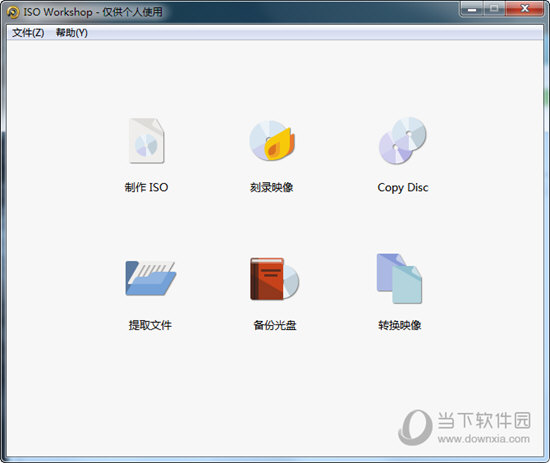Launch the 备份光盘 book and disc icon
Viewport: 550px width, 463px height.
pyautogui.click(x=274, y=279)
